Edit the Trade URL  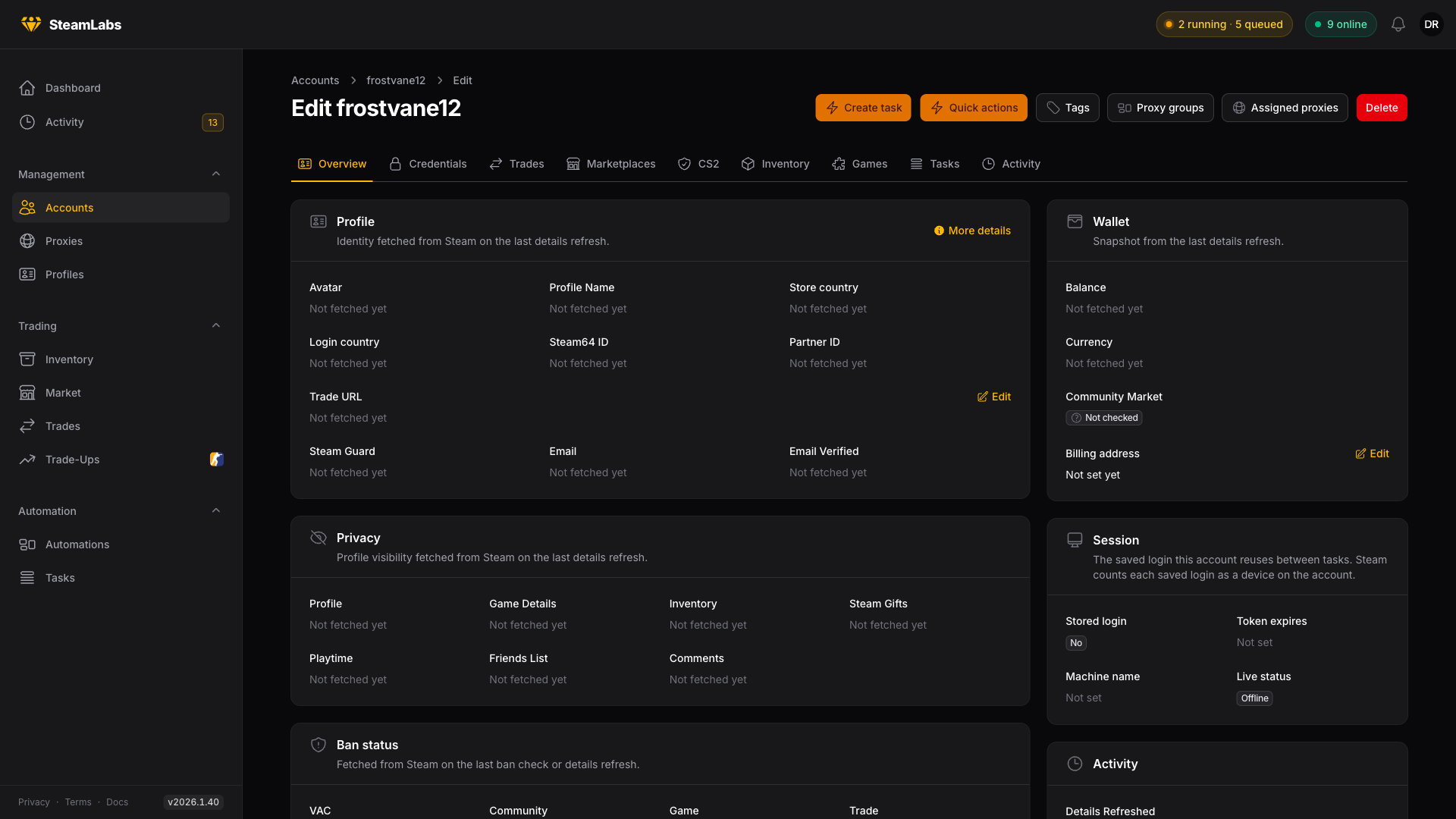(994, 397)
